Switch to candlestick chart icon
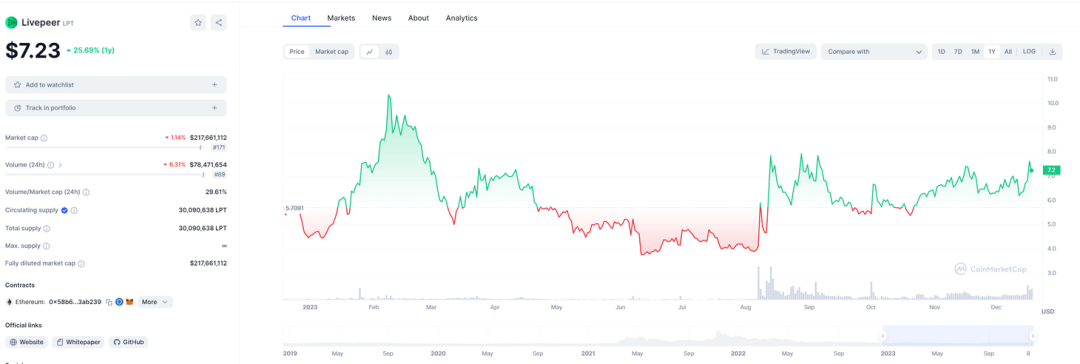The height and width of the screenshot is (364, 1080). pyautogui.click(x=389, y=52)
